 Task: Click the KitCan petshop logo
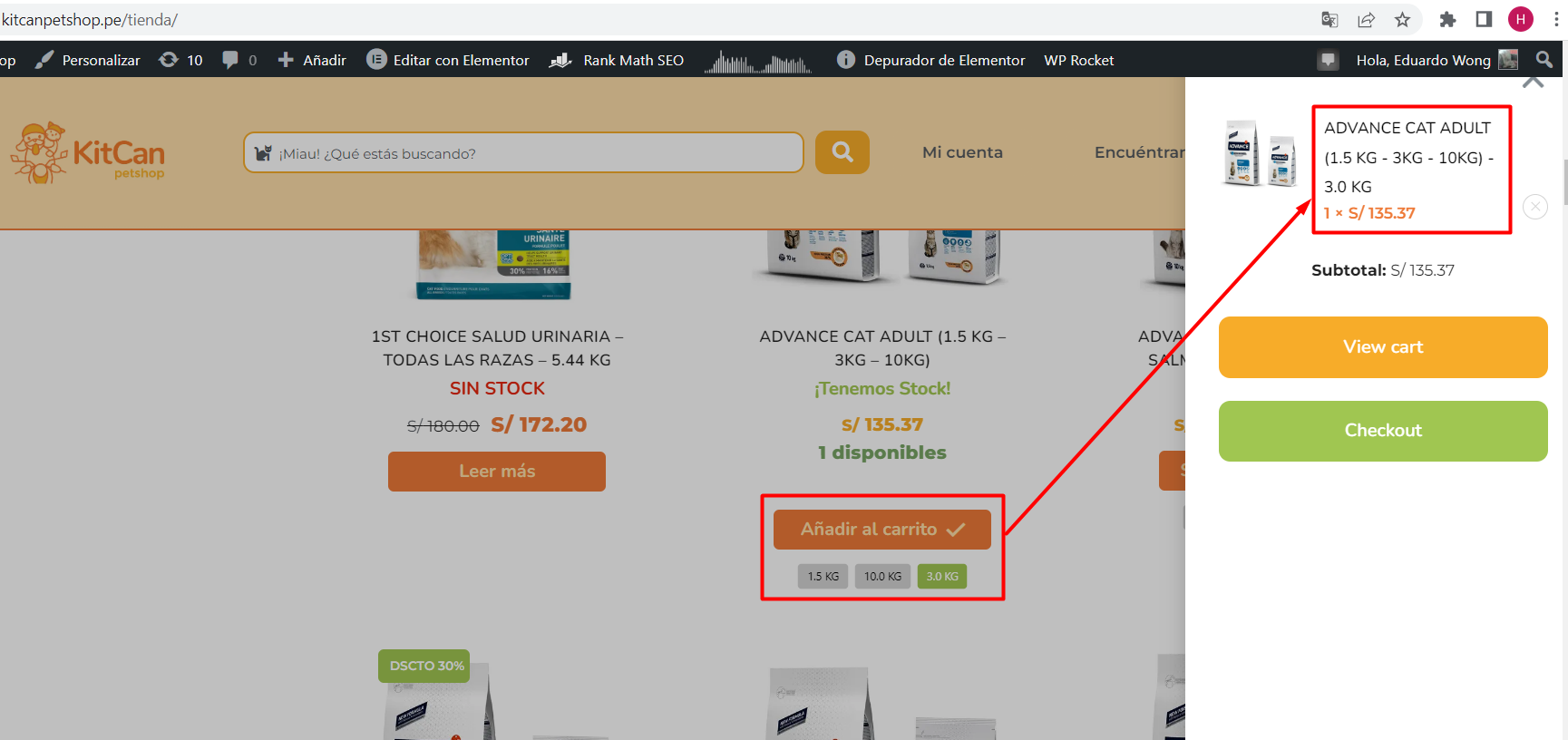(x=88, y=152)
